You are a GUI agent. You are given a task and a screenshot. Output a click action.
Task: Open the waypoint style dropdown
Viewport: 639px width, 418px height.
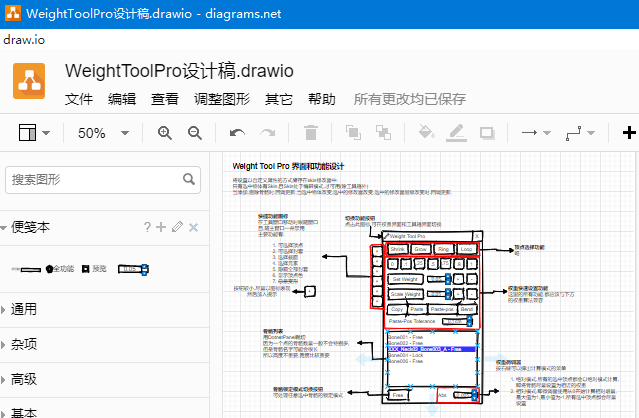click(x=580, y=133)
